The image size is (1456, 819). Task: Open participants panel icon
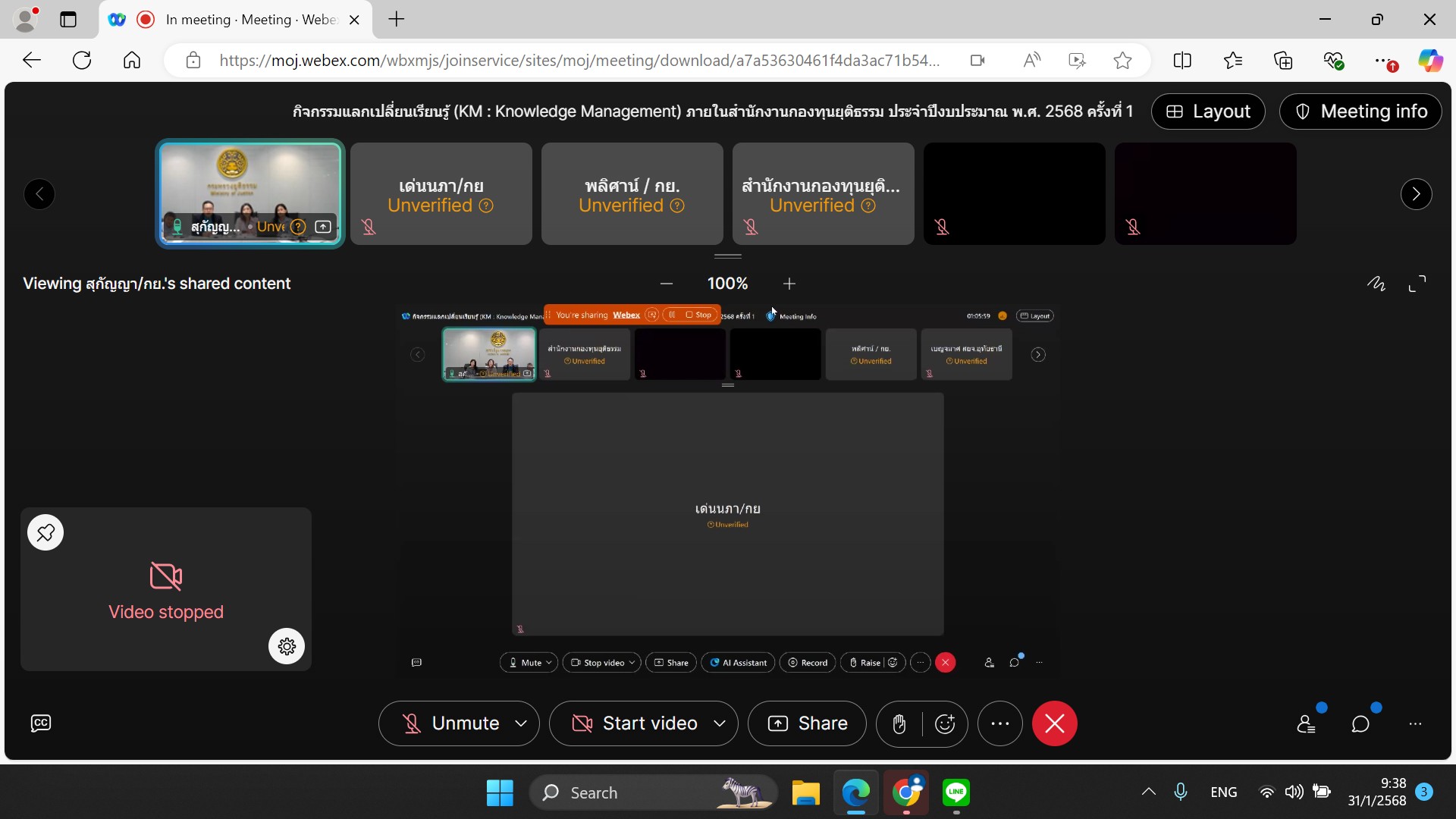point(1306,724)
